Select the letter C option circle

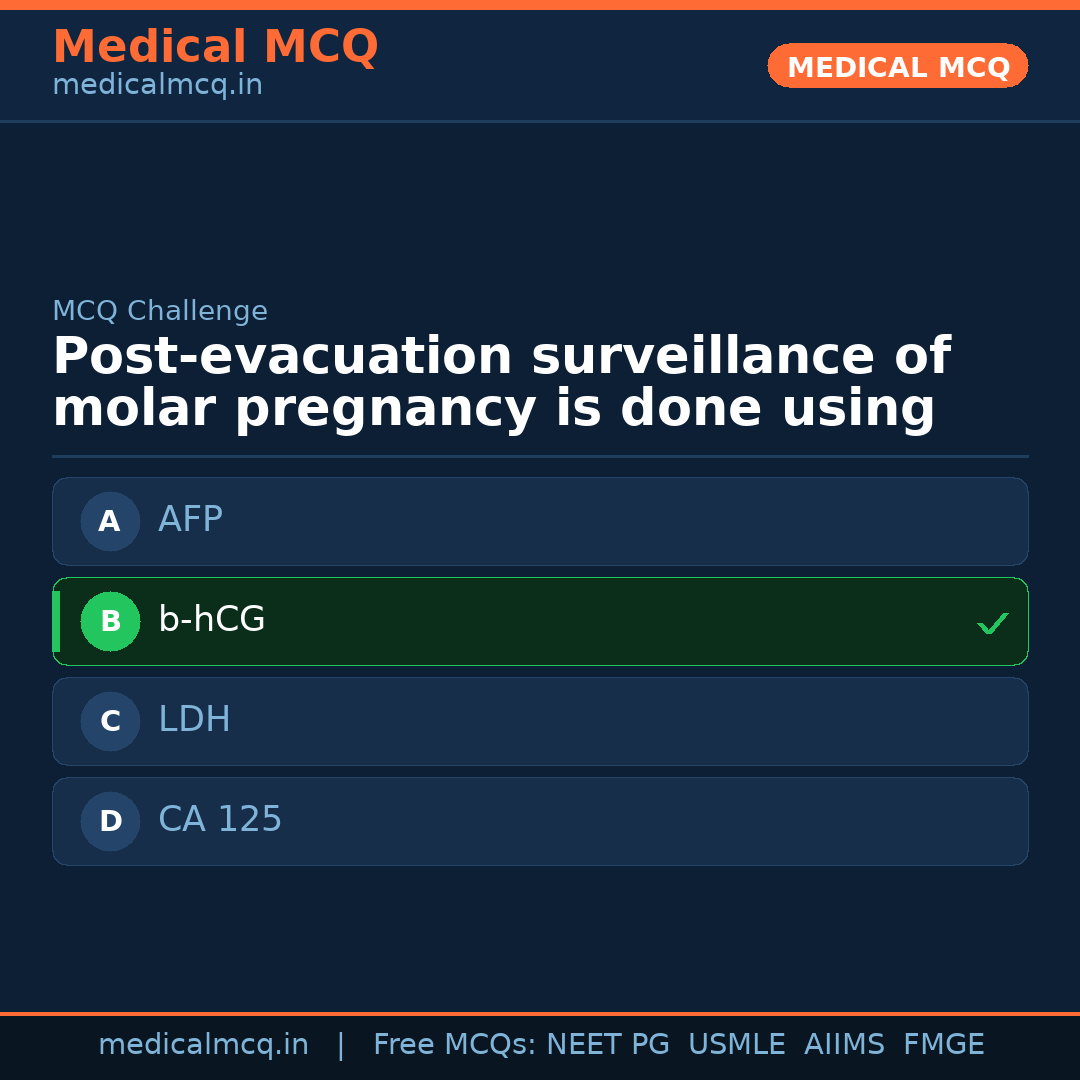(110, 721)
